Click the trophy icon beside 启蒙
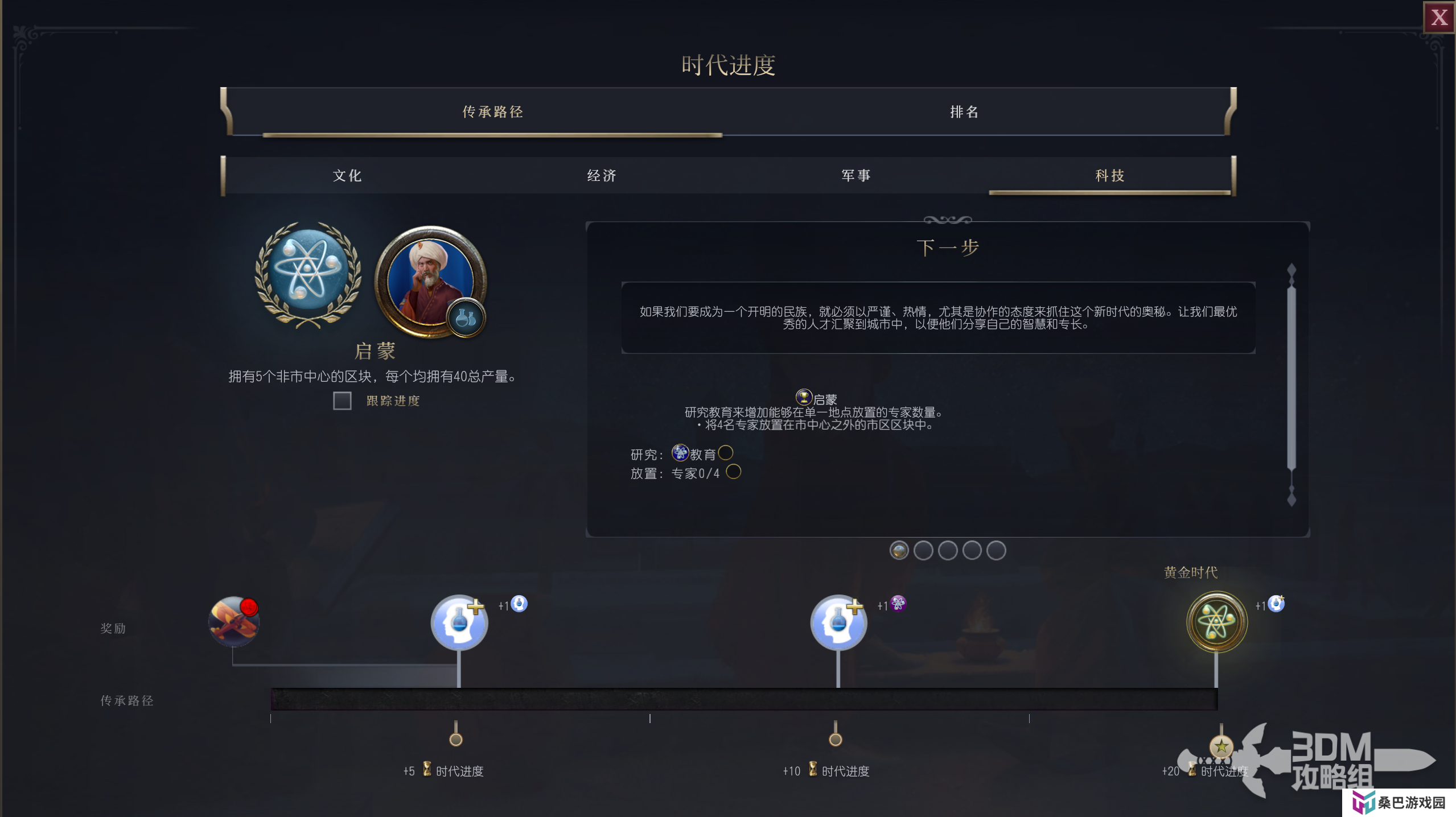 coord(803,397)
